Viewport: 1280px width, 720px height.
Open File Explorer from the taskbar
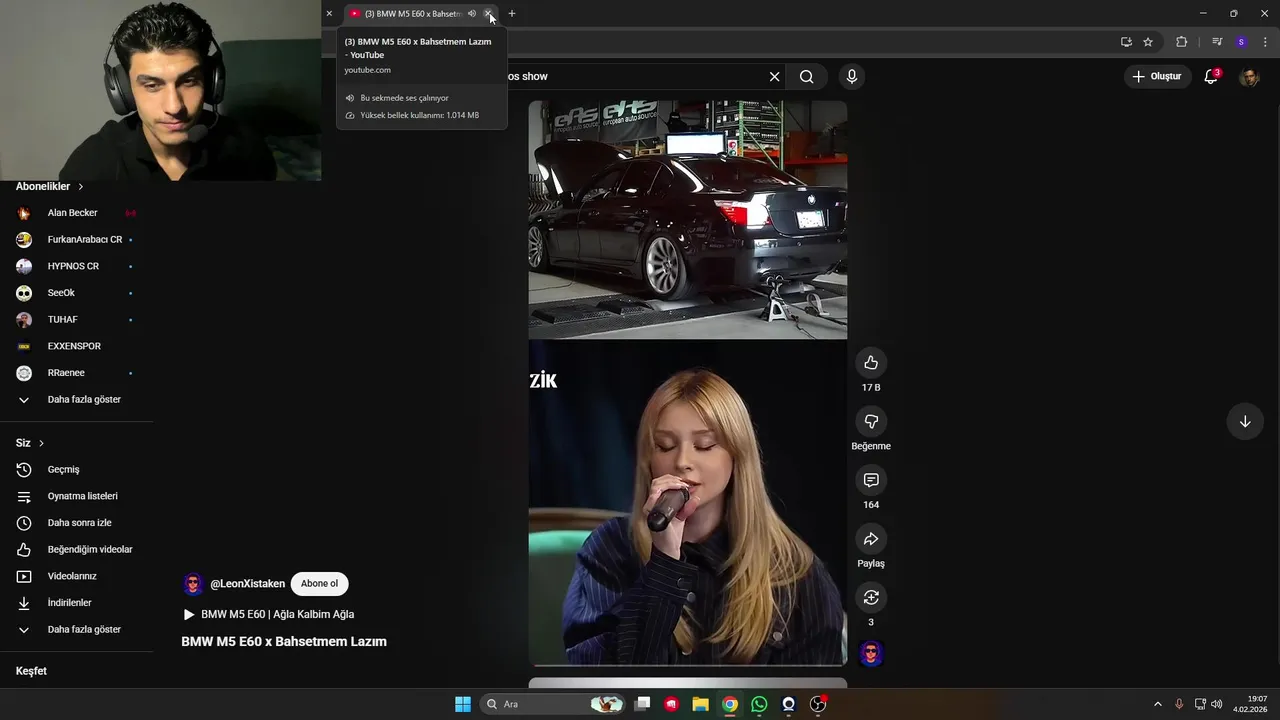pos(701,704)
